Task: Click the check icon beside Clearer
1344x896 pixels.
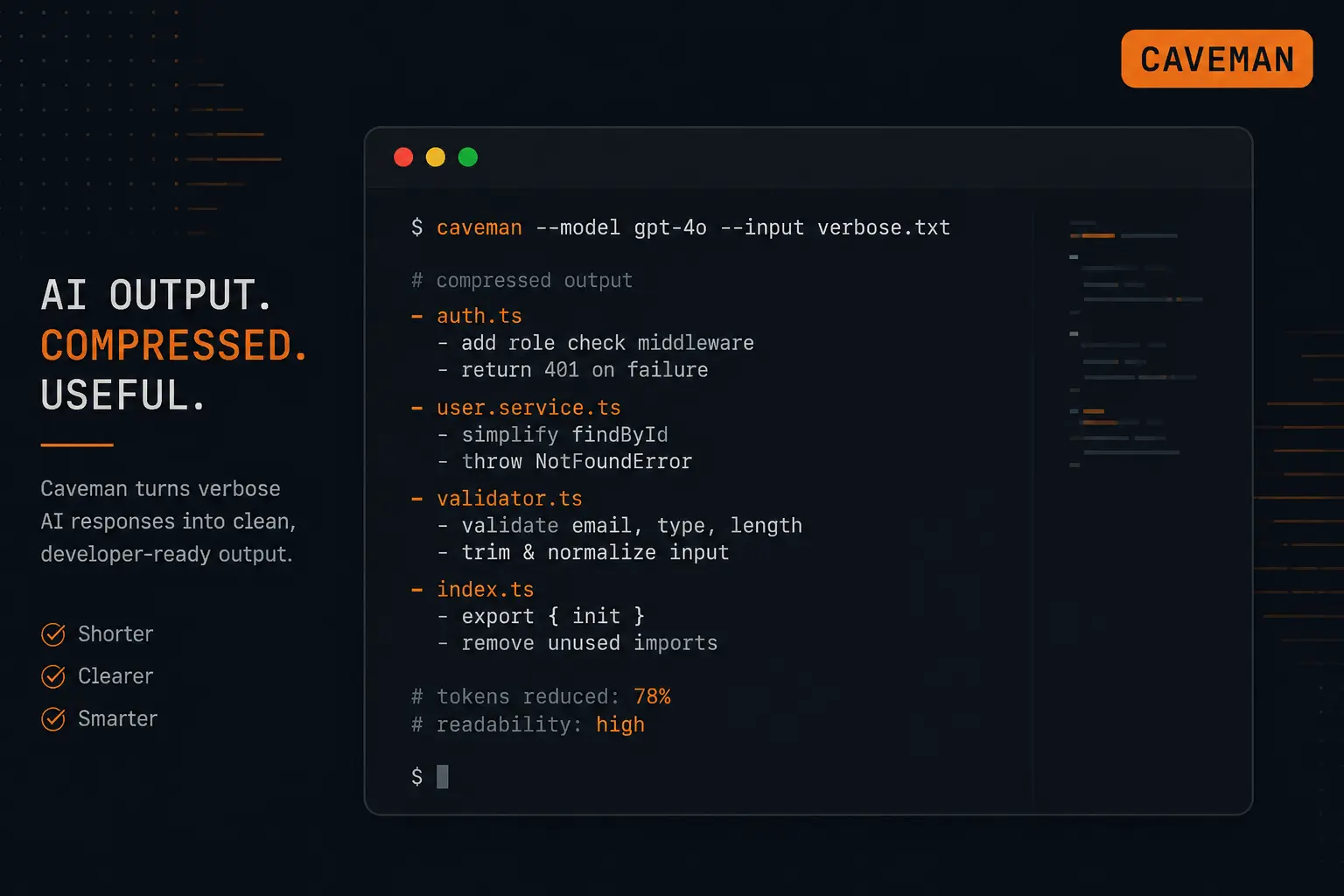Action: 53,676
